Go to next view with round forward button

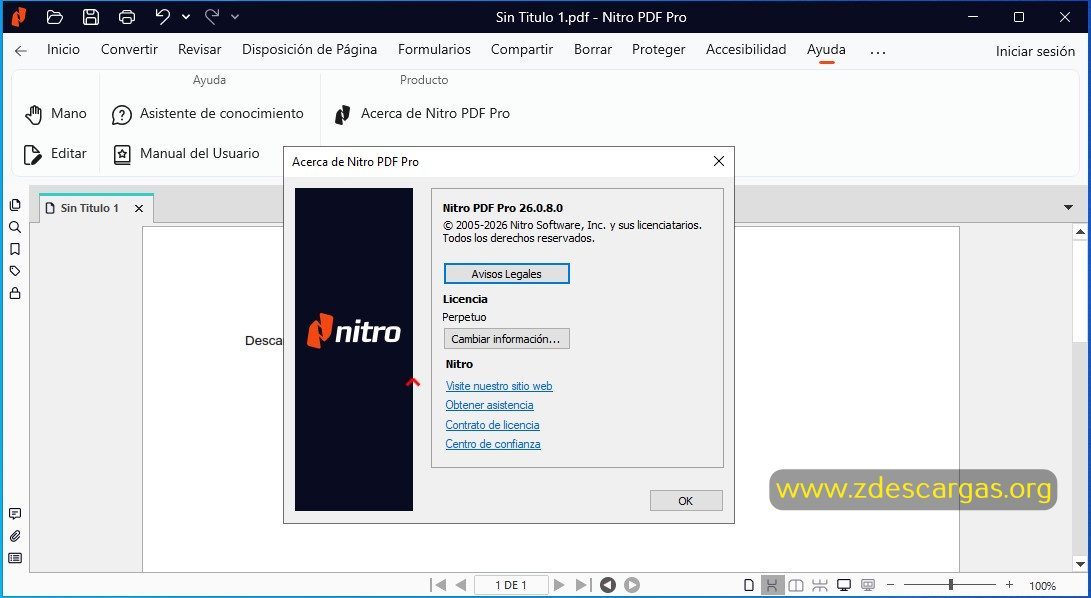pyautogui.click(x=632, y=585)
